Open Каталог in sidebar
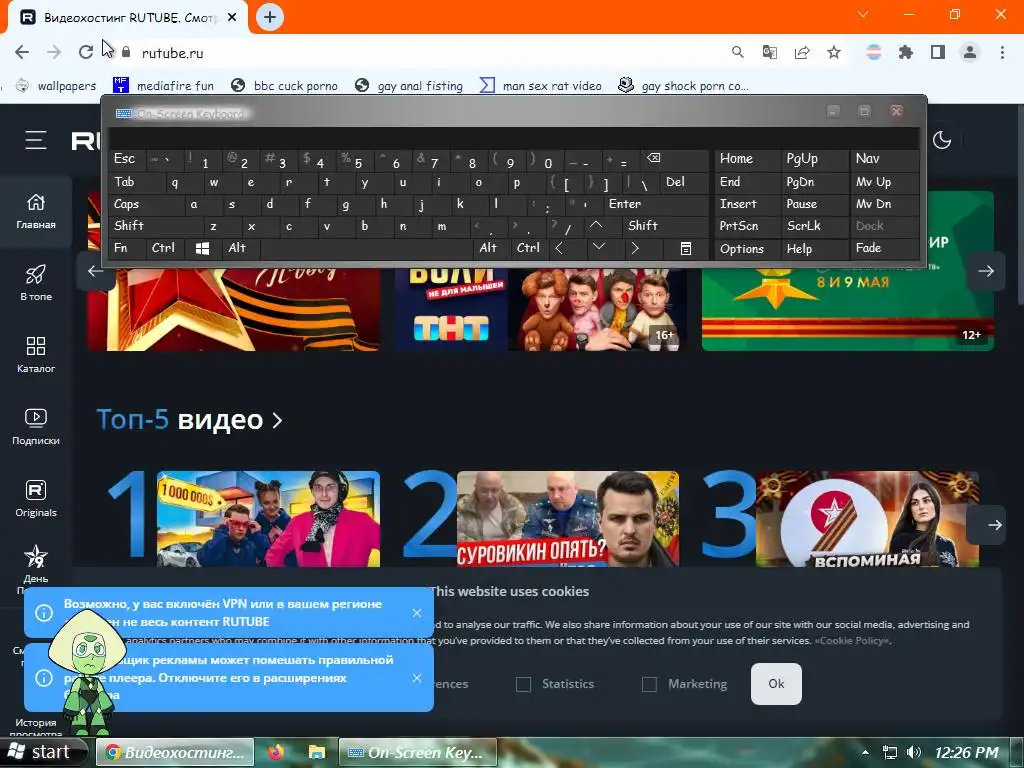1024x768 pixels. pos(36,355)
